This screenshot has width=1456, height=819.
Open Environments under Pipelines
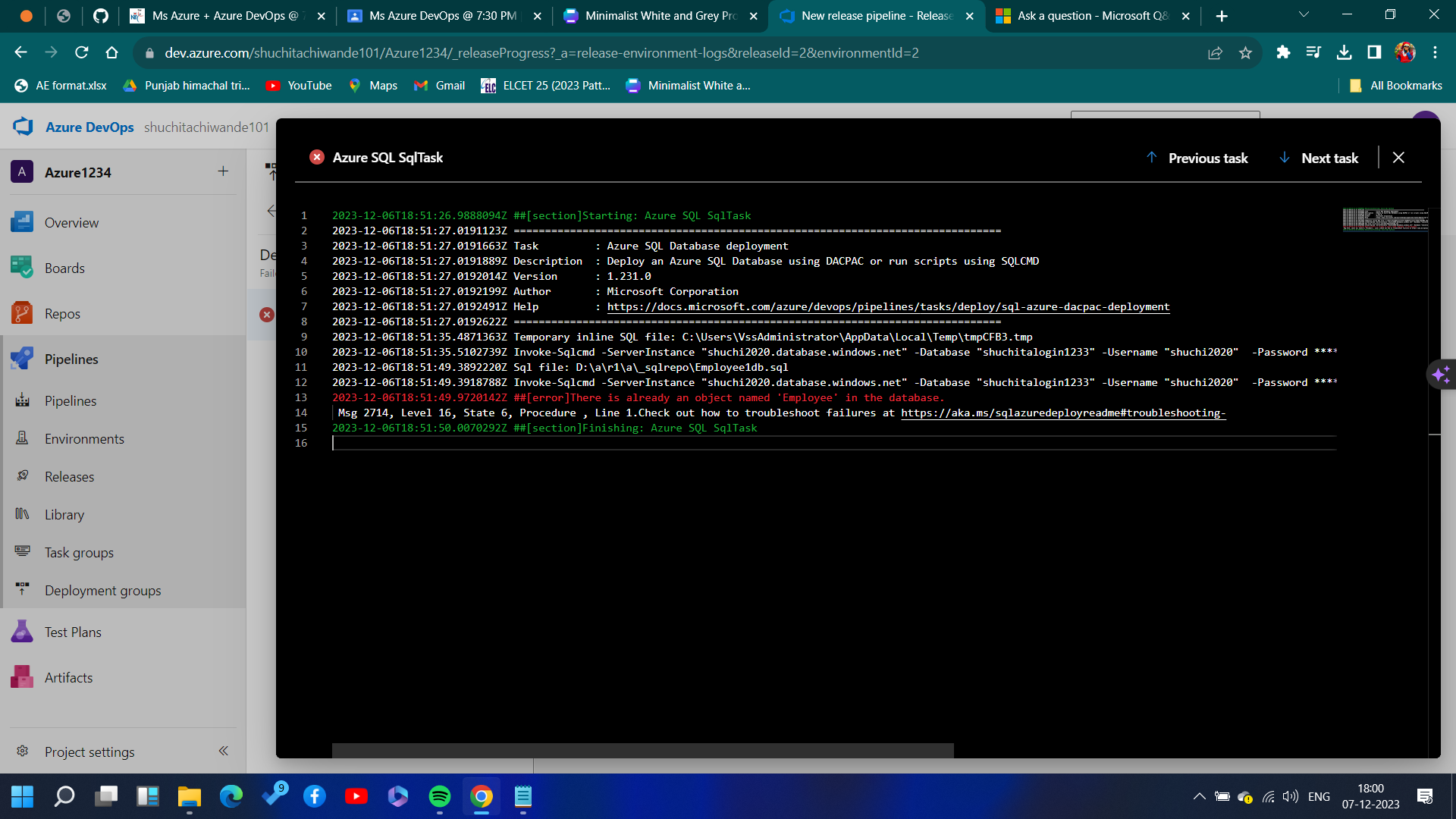[84, 438]
